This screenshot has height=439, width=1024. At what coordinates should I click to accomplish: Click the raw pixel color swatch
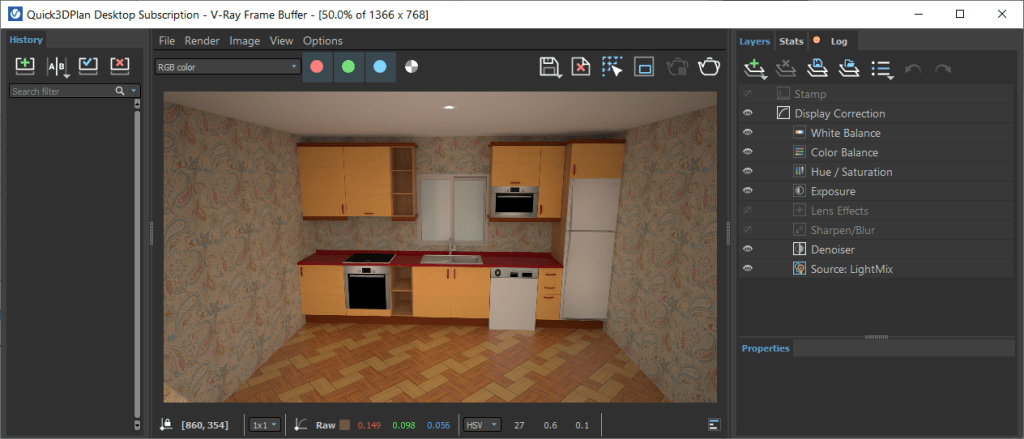(345, 425)
